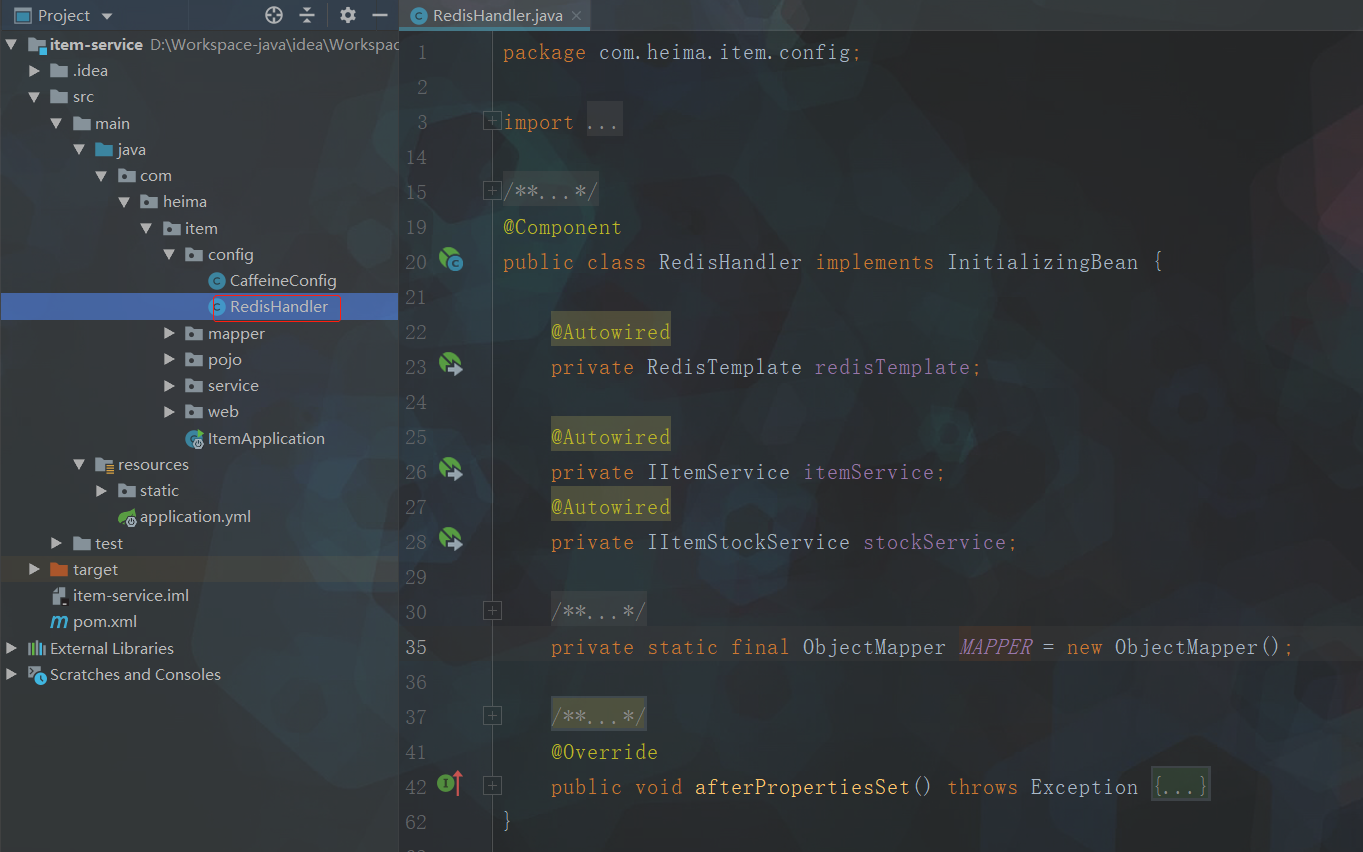Click the item-service.iml file icon
This screenshot has width=1363, height=852.
59,596
